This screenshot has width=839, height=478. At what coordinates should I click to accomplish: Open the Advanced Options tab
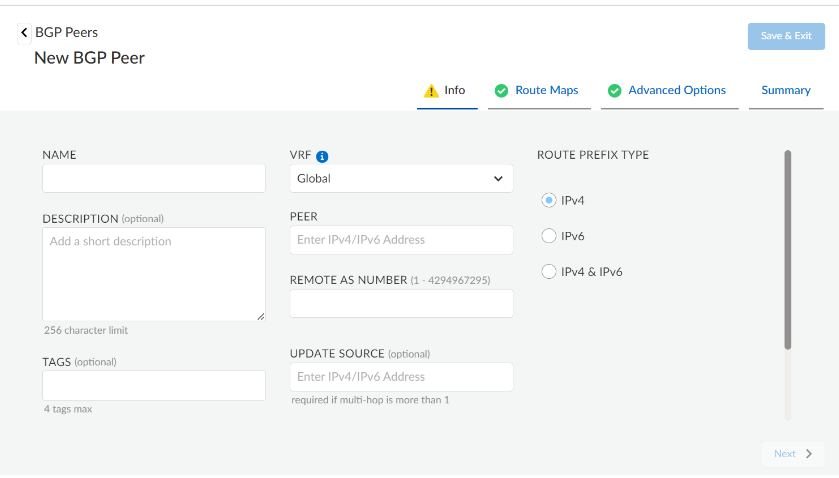[676, 91]
